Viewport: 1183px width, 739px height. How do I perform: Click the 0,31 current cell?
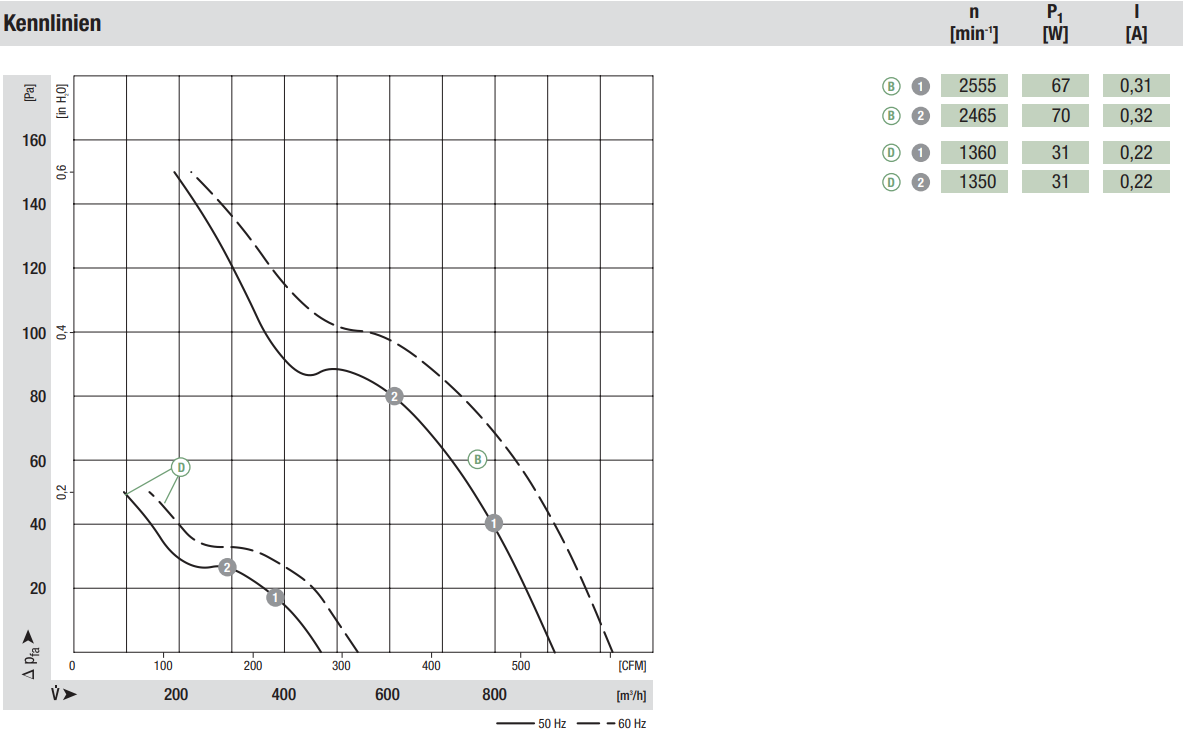1136,85
